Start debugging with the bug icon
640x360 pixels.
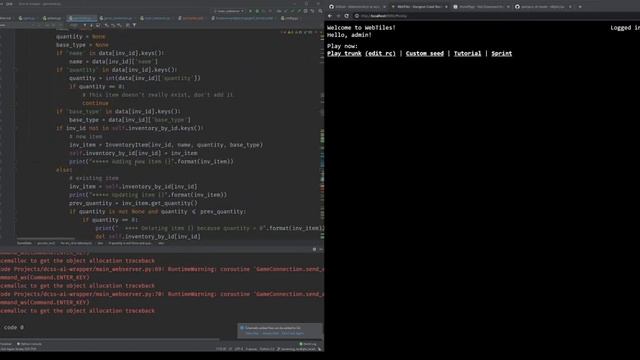pos(257,11)
